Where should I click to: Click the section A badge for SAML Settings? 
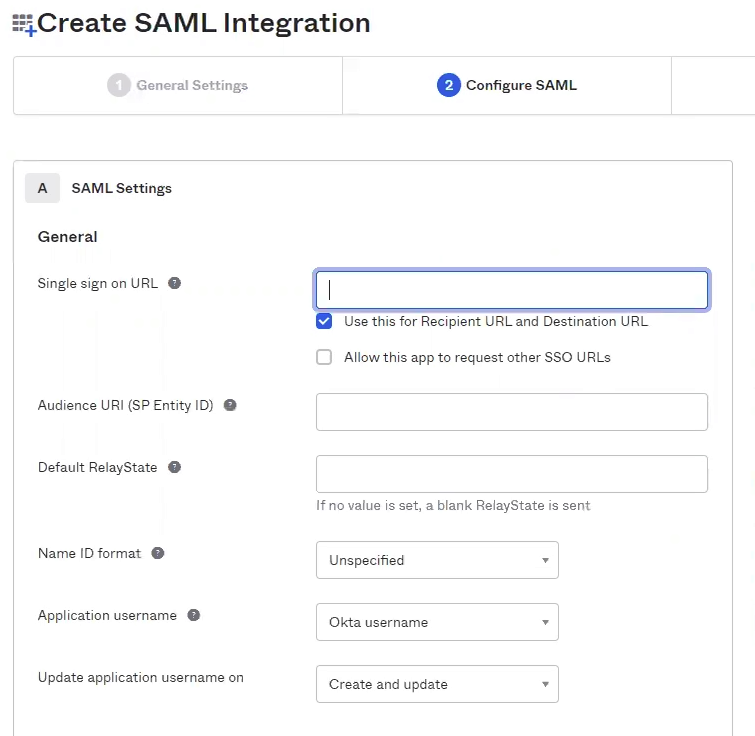tap(42, 188)
